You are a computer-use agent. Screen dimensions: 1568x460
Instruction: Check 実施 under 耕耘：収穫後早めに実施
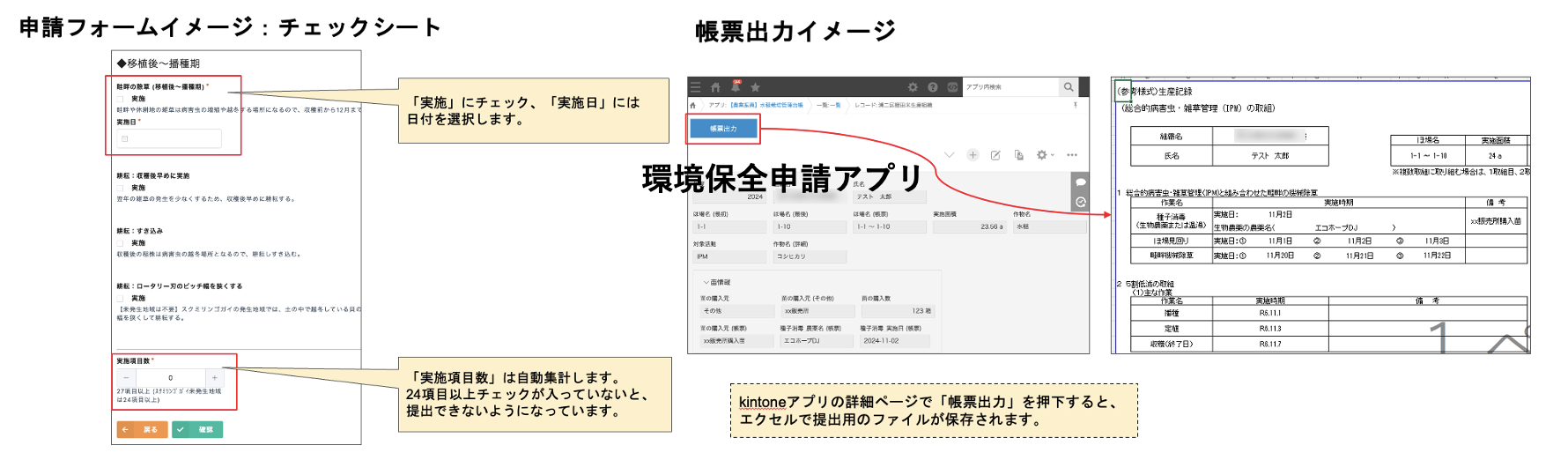(x=122, y=188)
